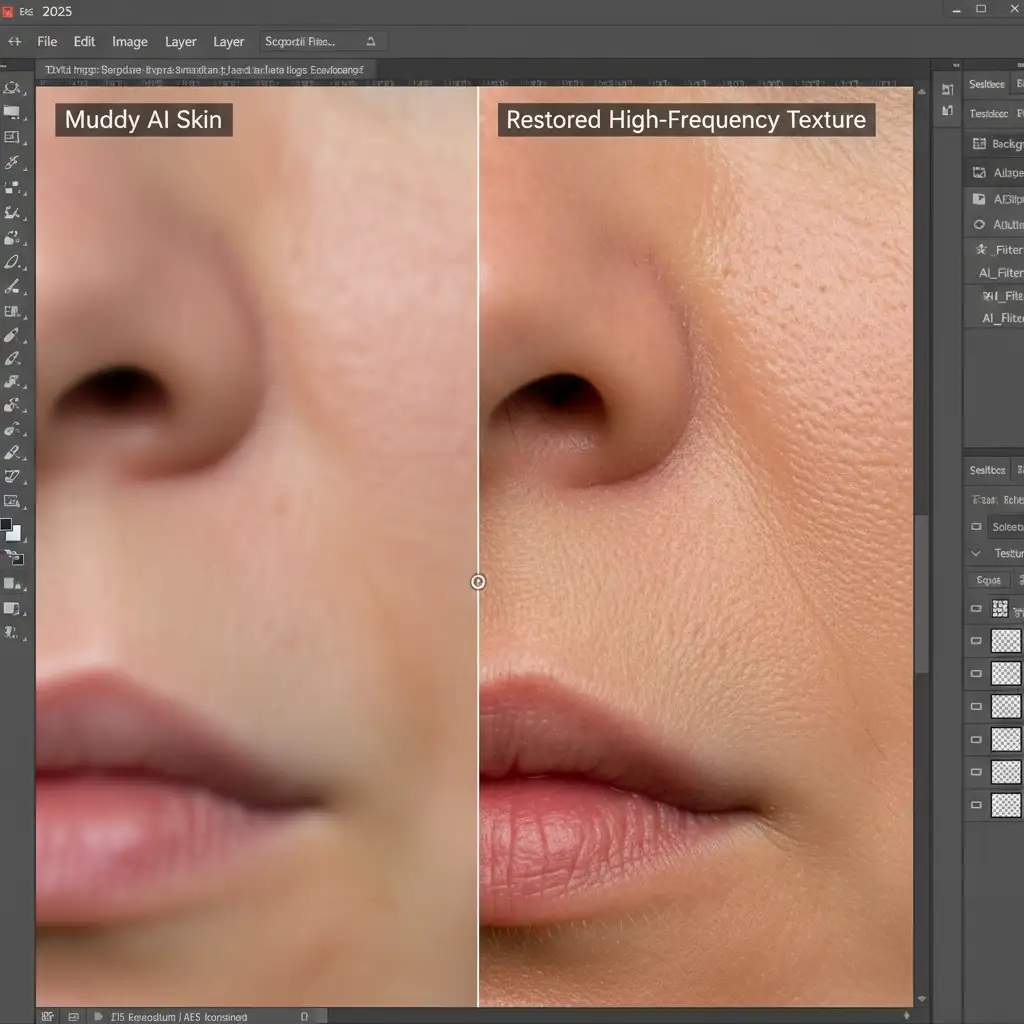Toggle visibility of the third layer thumbnail row
The height and width of the screenshot is (1024, 1024).
coord(977,674)
